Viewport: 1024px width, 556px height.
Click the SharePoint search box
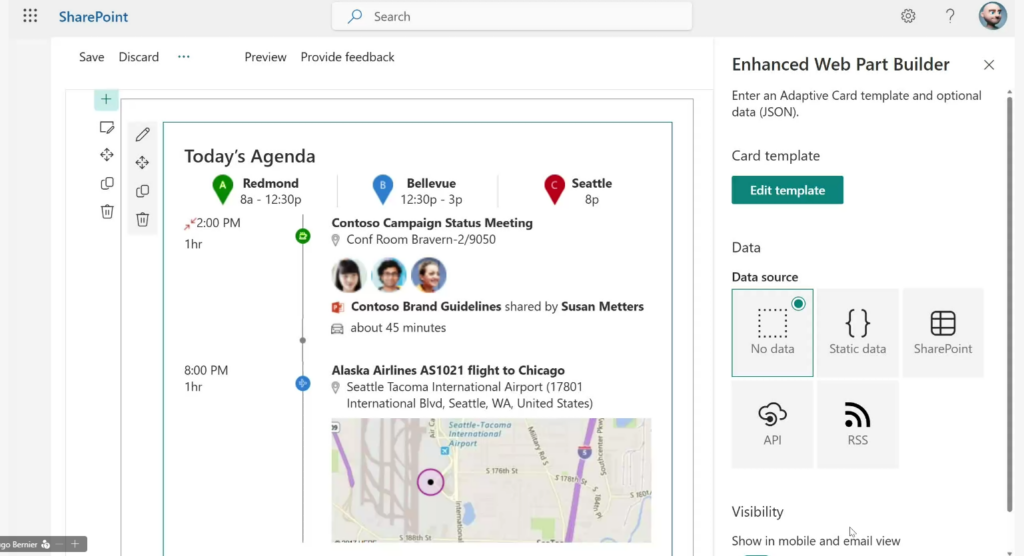click(x=512, y=16)
